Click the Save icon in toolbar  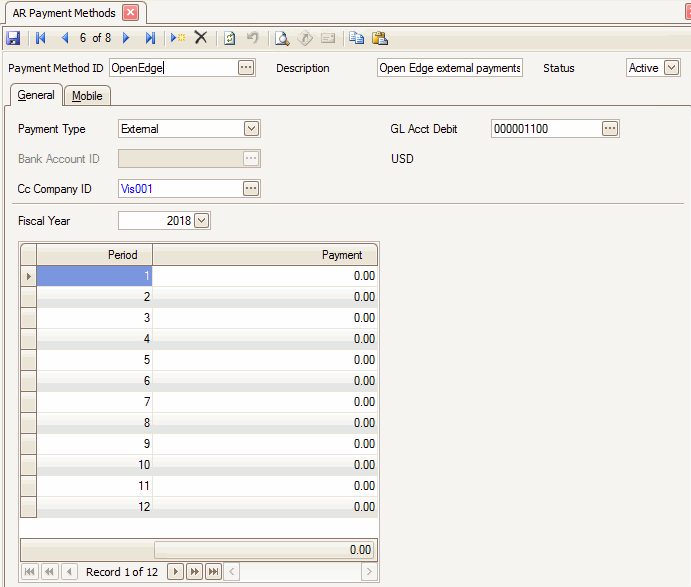(x=13, y=38)
